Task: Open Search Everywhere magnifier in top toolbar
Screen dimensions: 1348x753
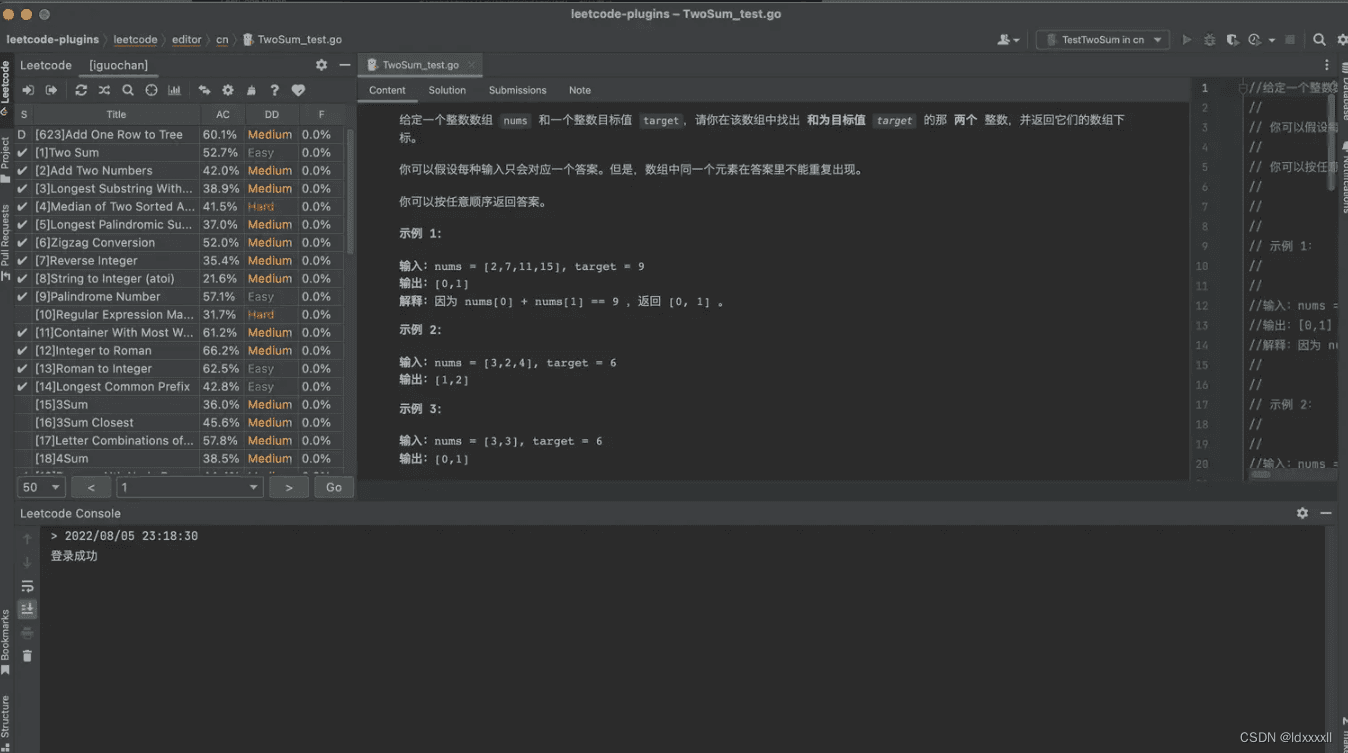Action: coord(1319,40)
